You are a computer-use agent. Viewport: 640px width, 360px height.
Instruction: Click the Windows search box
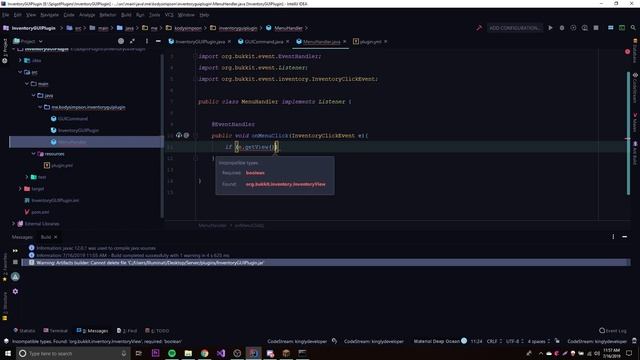coord(73,353)
